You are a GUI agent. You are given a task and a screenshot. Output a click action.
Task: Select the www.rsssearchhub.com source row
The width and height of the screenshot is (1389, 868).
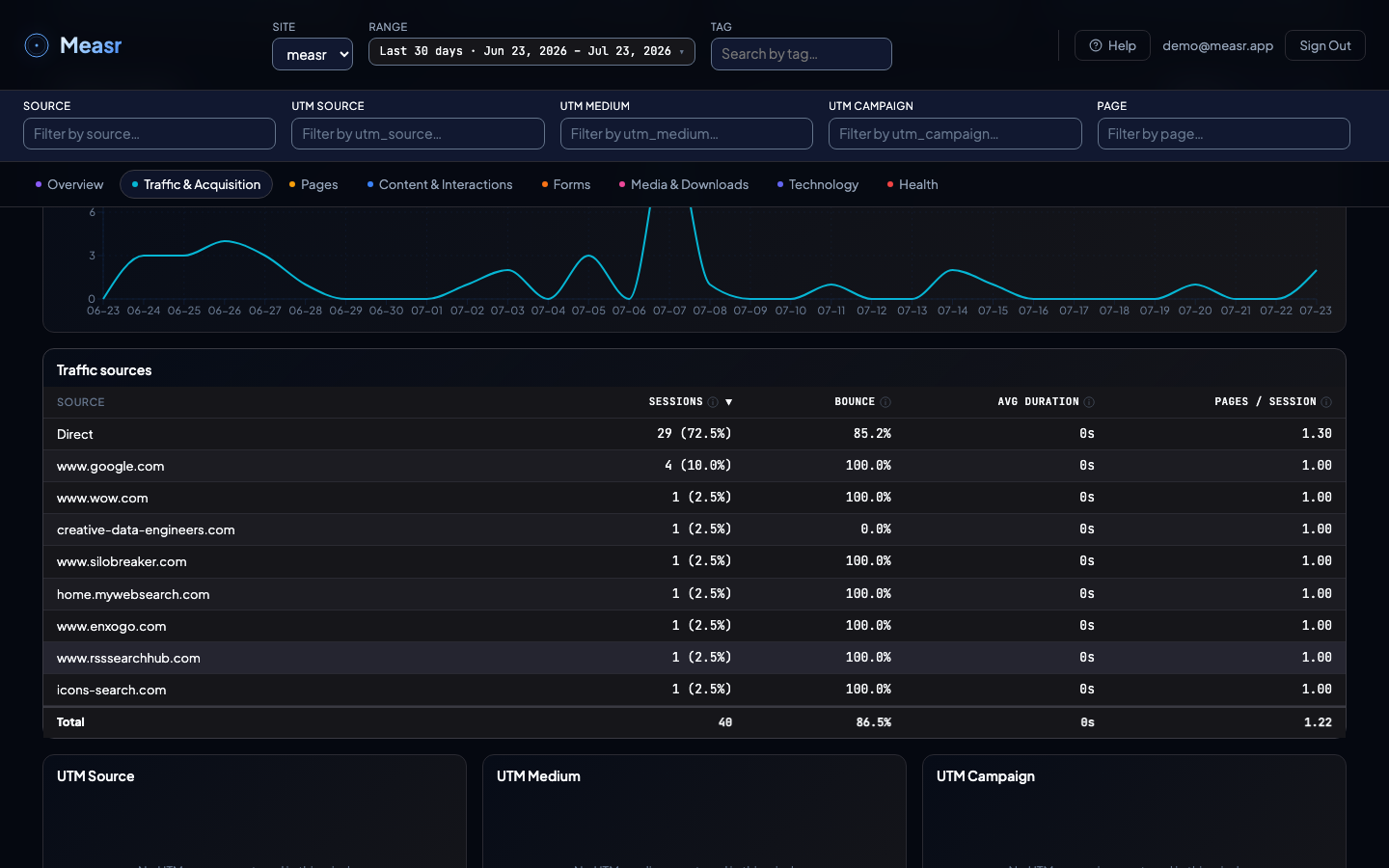click(x=694, y=658)
